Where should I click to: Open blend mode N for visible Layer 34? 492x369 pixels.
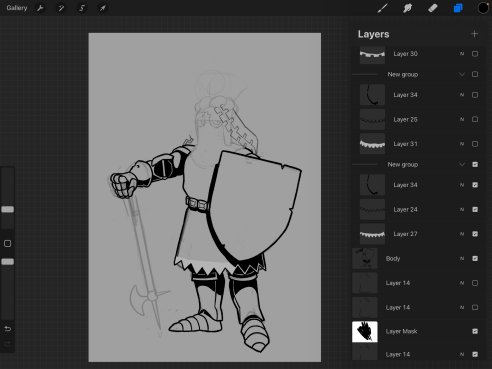(462, 185)
